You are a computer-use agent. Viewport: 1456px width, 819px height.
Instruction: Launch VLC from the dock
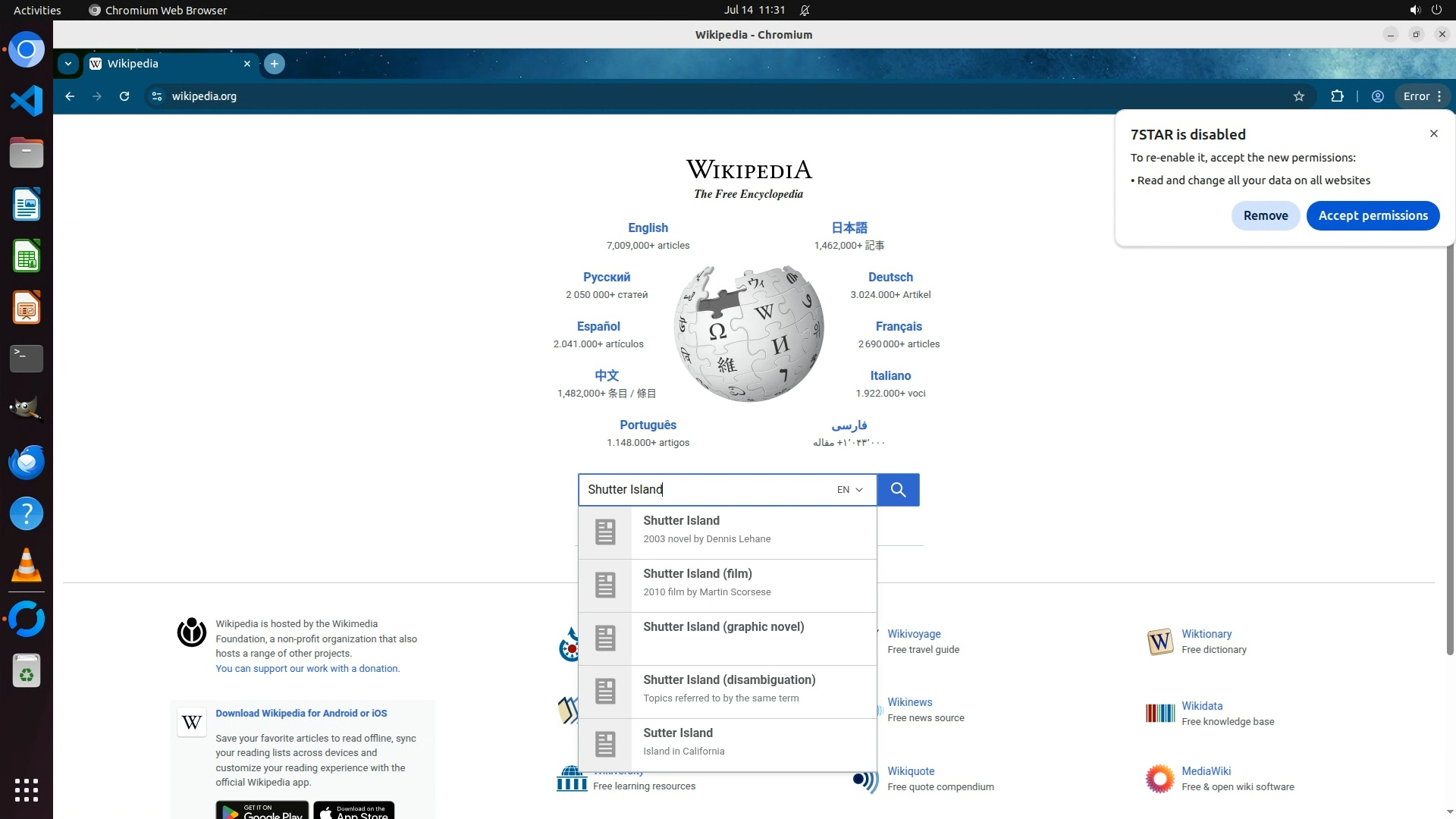pos(27,566)
